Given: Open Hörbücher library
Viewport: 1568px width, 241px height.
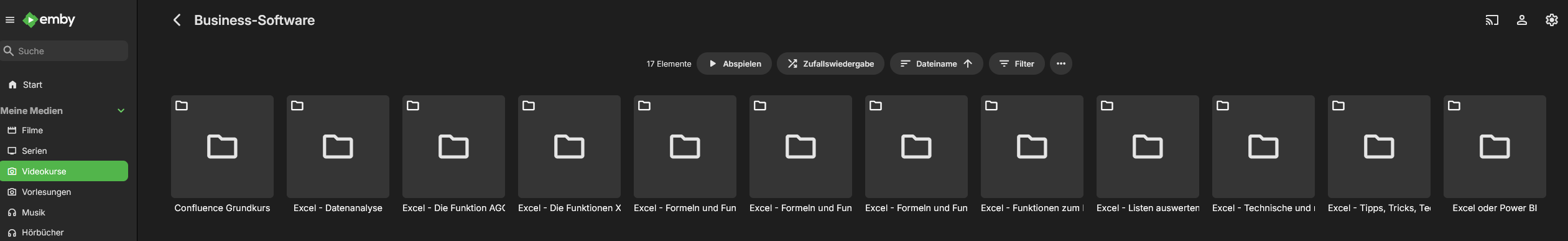Looking at the screenshot, I should coord(65,232).
